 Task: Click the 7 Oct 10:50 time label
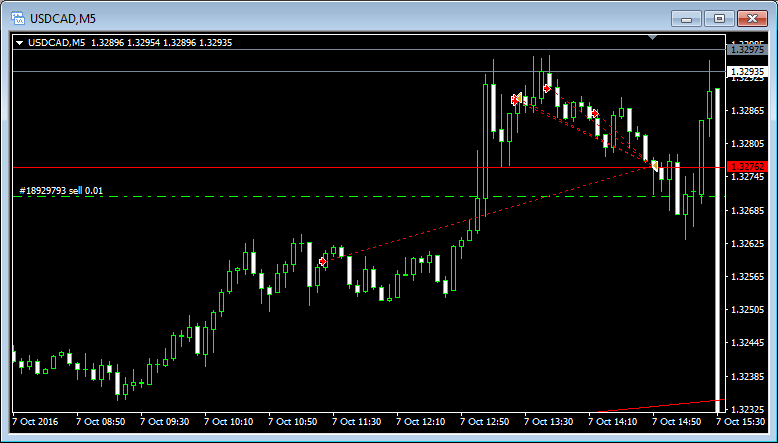tap(293, 422)
